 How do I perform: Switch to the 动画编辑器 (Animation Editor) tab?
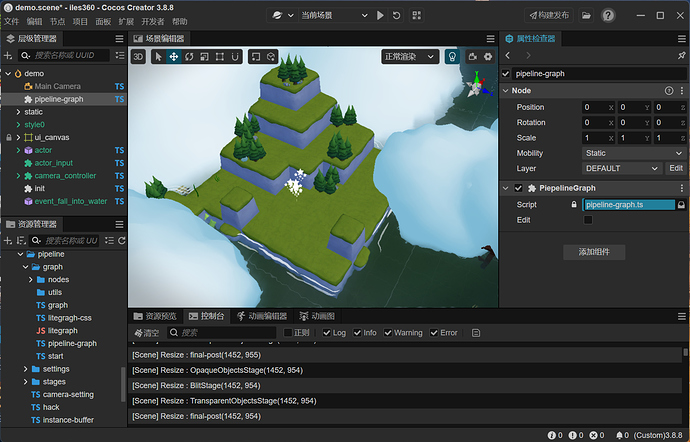[x=262, y=316]
